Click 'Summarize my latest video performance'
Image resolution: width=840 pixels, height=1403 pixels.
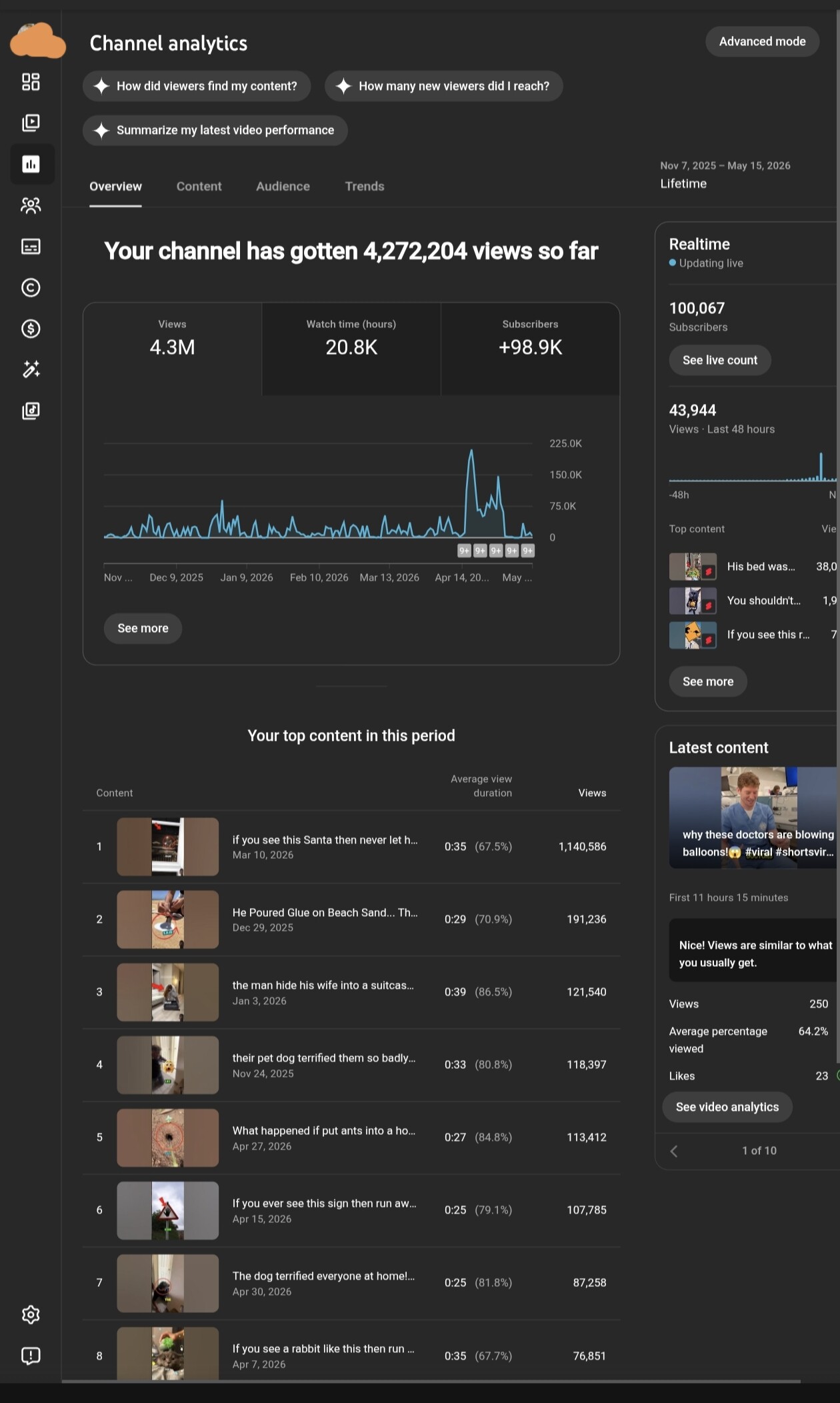point(215,130)
